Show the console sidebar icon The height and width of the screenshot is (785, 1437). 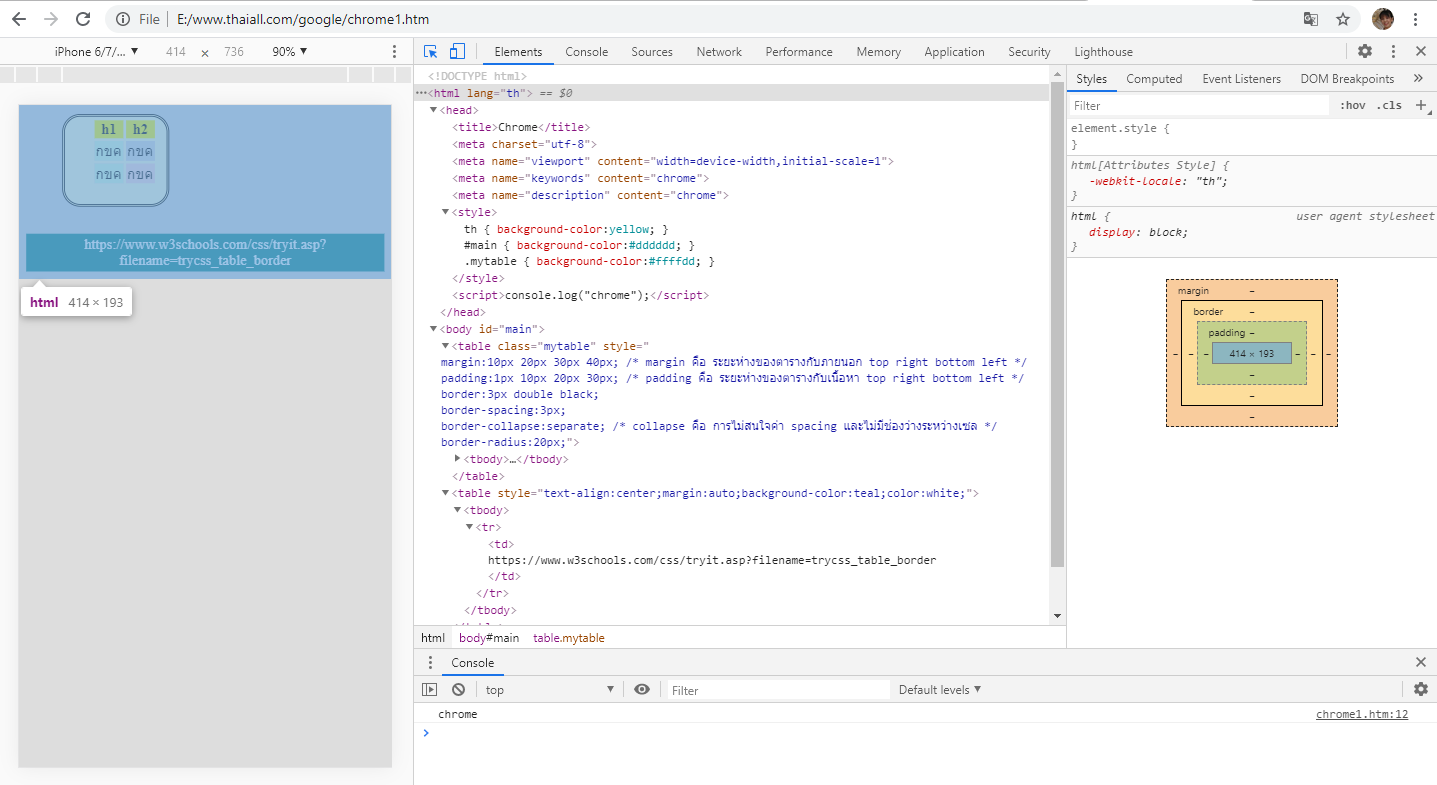point(429,690)
